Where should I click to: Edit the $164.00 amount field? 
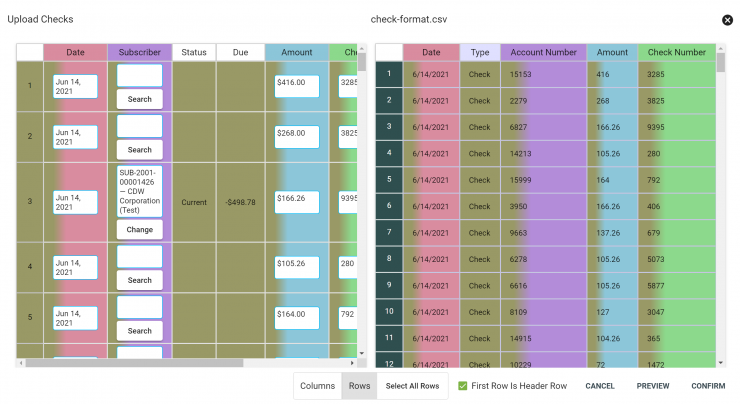(x=297, y=318)
